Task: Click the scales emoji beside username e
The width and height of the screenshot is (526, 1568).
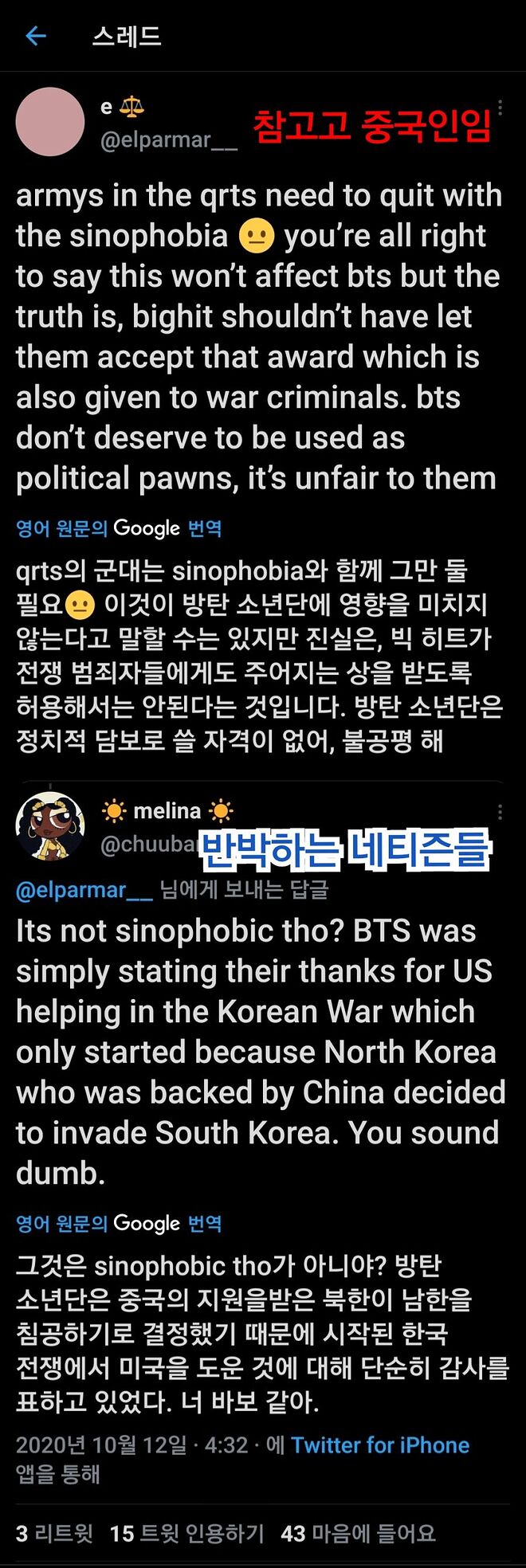Action: 131,106
